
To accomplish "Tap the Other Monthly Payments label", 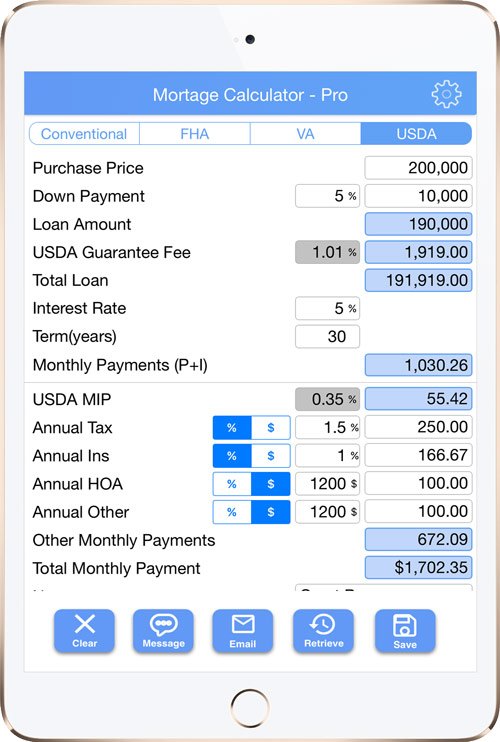I will 124,540.
